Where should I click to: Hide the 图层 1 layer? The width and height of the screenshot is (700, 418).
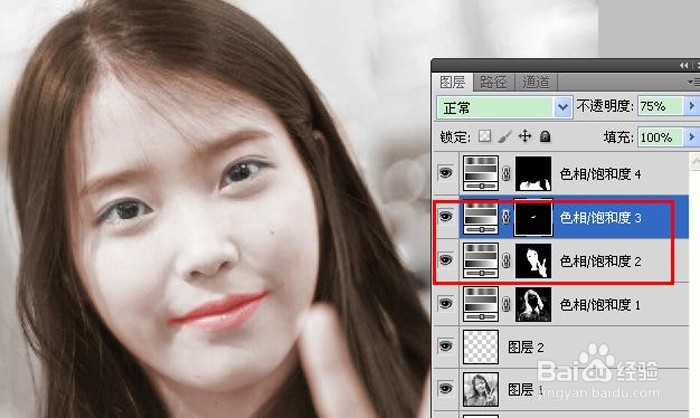coord(446,388)
